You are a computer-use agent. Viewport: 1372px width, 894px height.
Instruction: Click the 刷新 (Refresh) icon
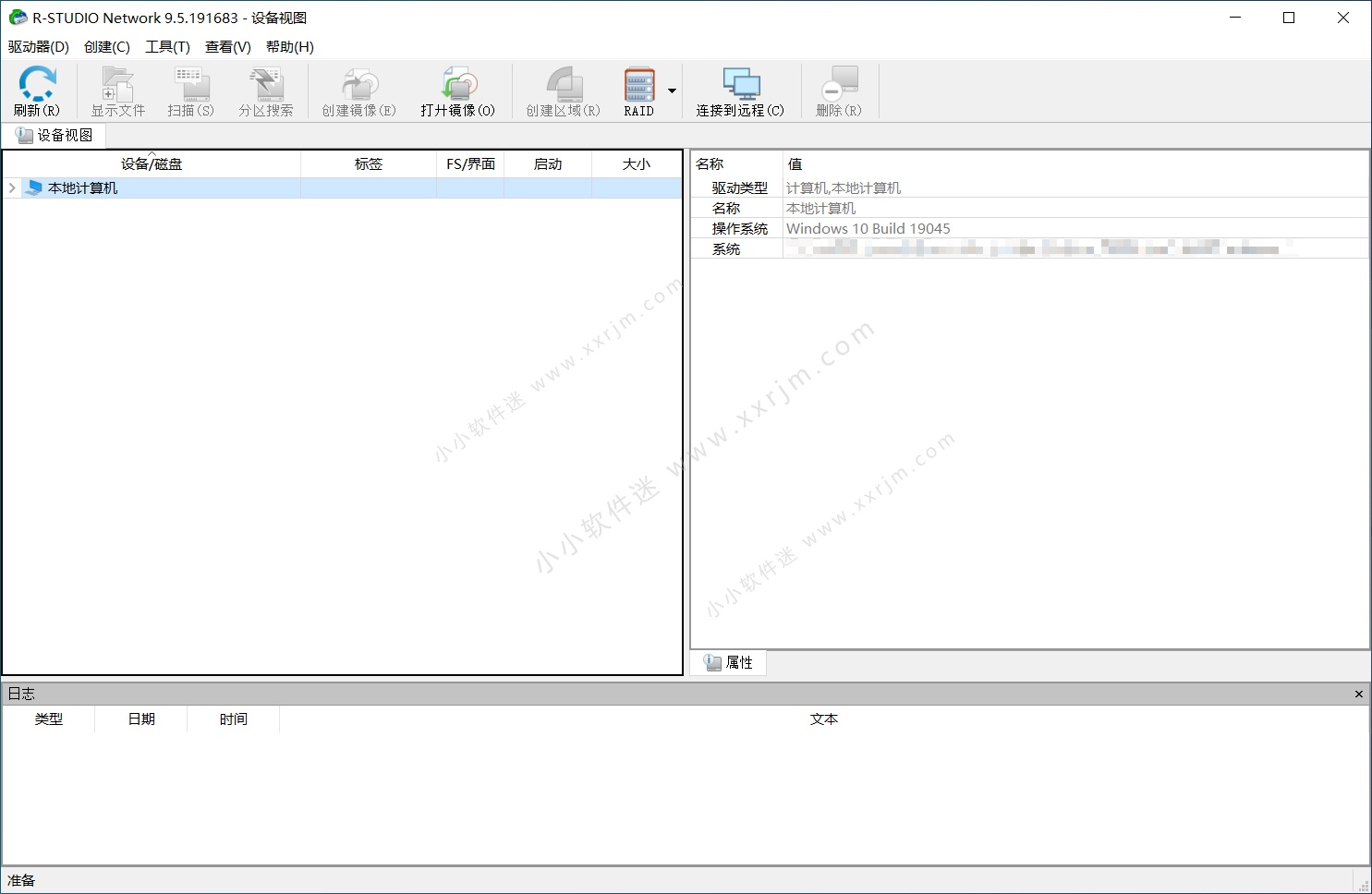click(36, 90)
